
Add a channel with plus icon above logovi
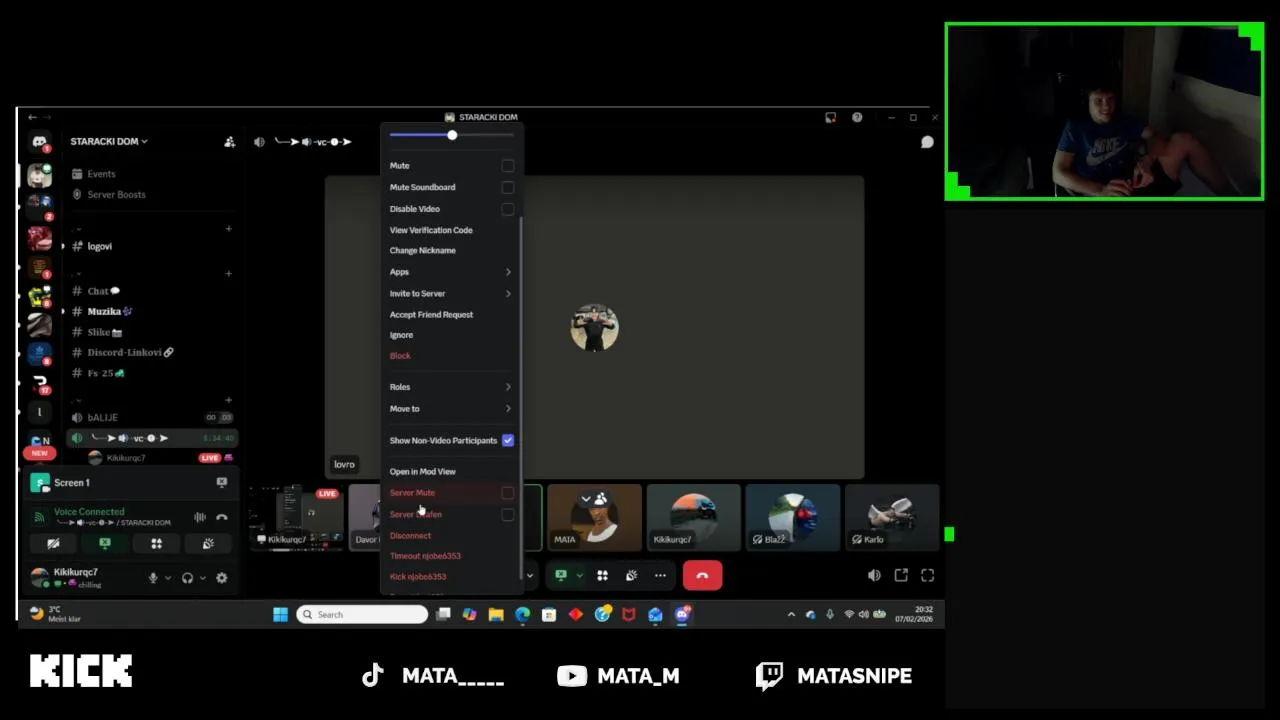(x=228, y=229)
